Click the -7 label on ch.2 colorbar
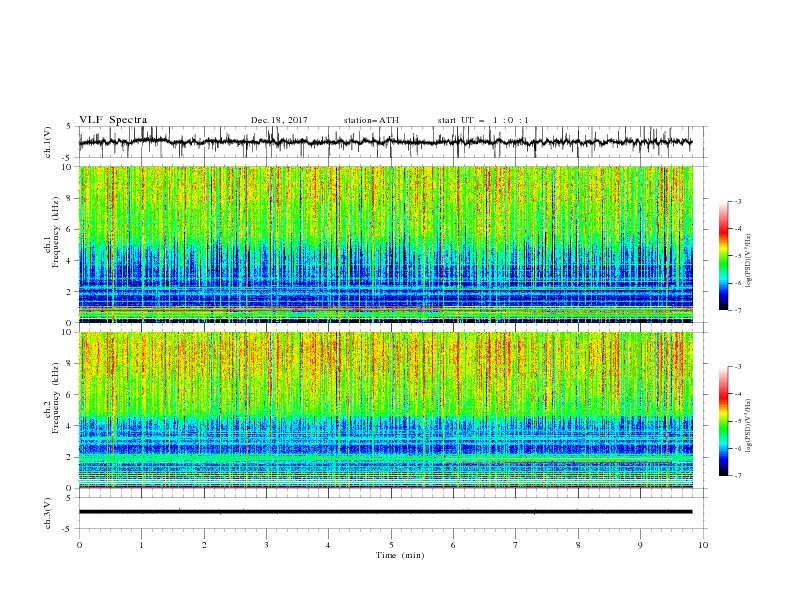 [x=738, y=476]
